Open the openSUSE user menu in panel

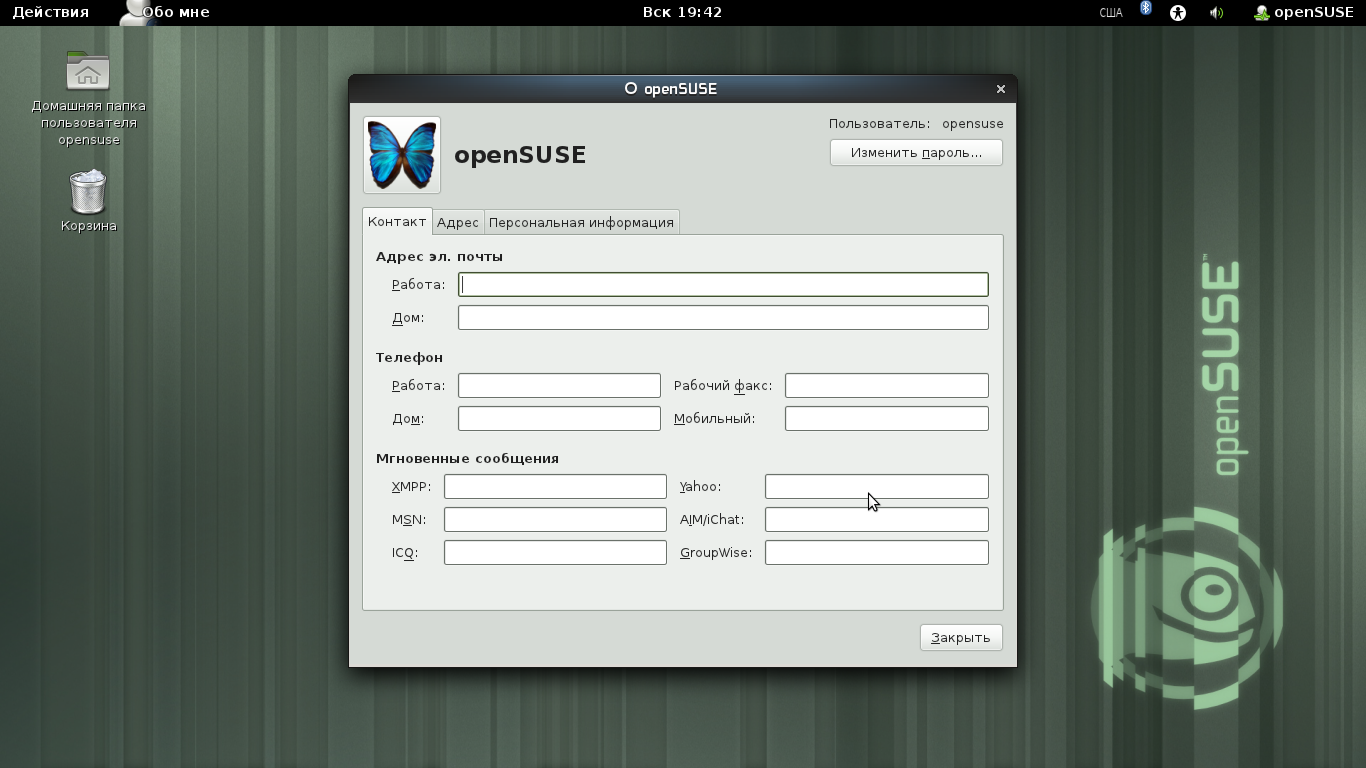click(1304, 13)
